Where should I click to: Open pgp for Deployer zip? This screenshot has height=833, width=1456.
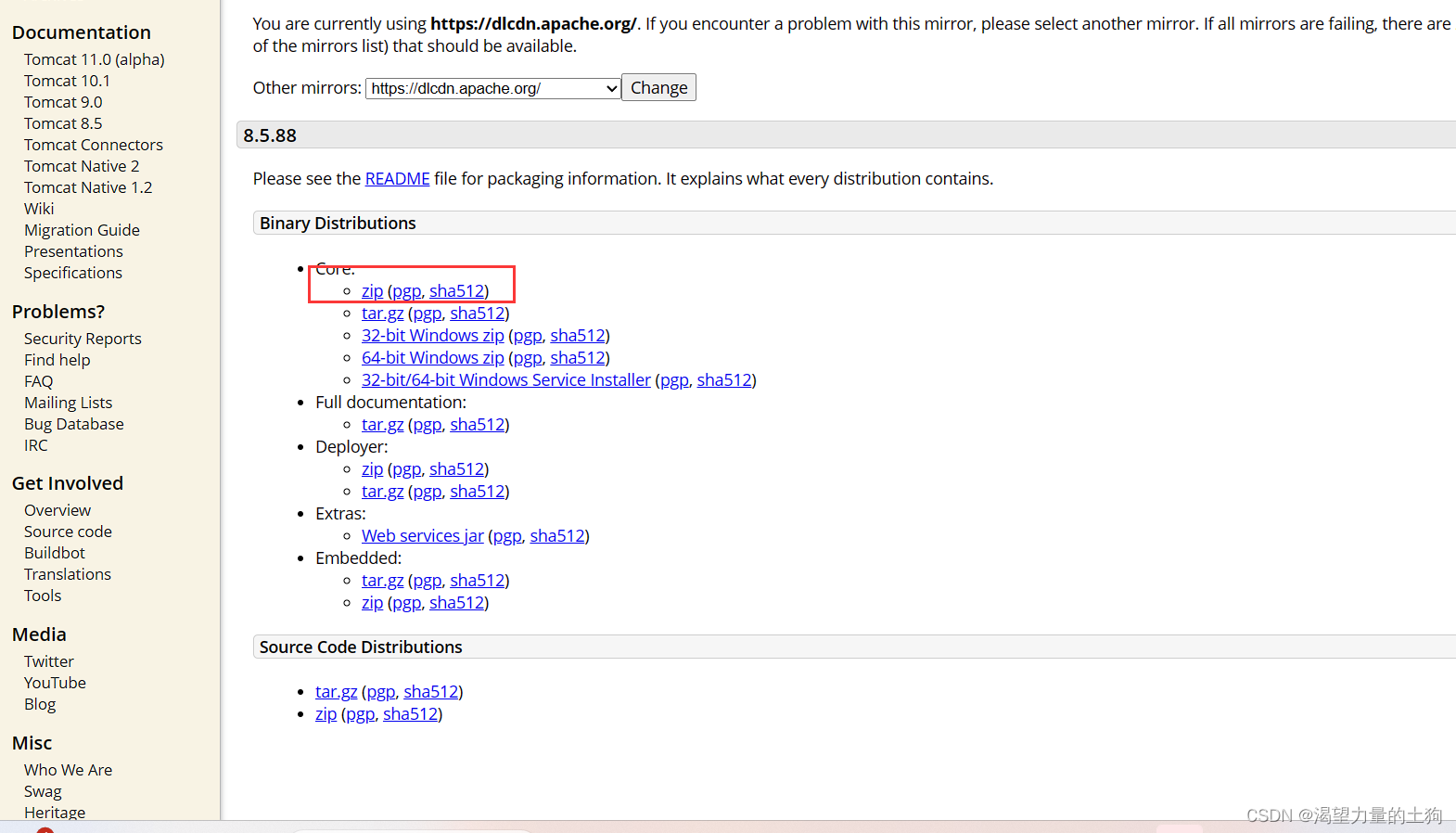pos(406,469)
